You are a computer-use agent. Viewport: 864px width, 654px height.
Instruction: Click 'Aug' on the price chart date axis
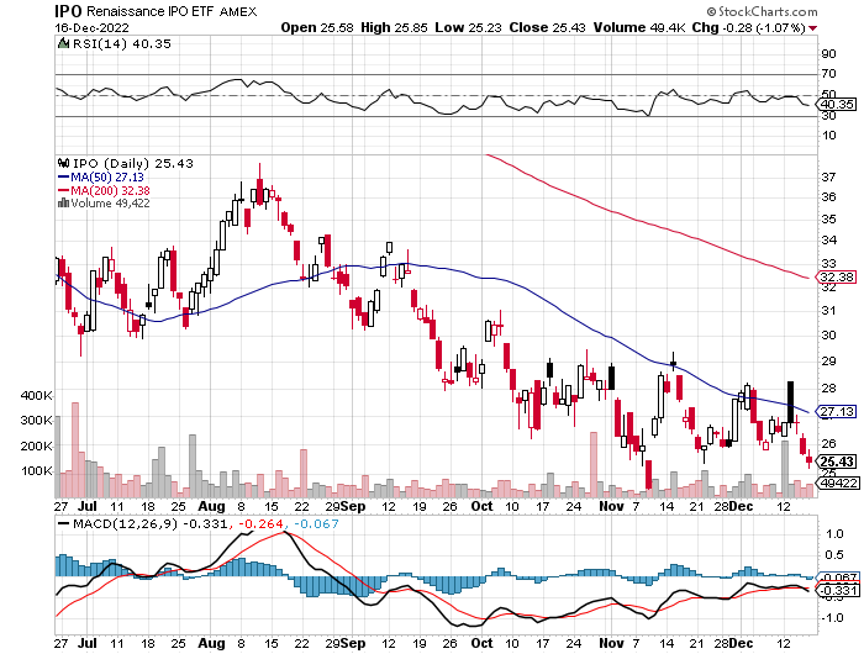(212, 506)
